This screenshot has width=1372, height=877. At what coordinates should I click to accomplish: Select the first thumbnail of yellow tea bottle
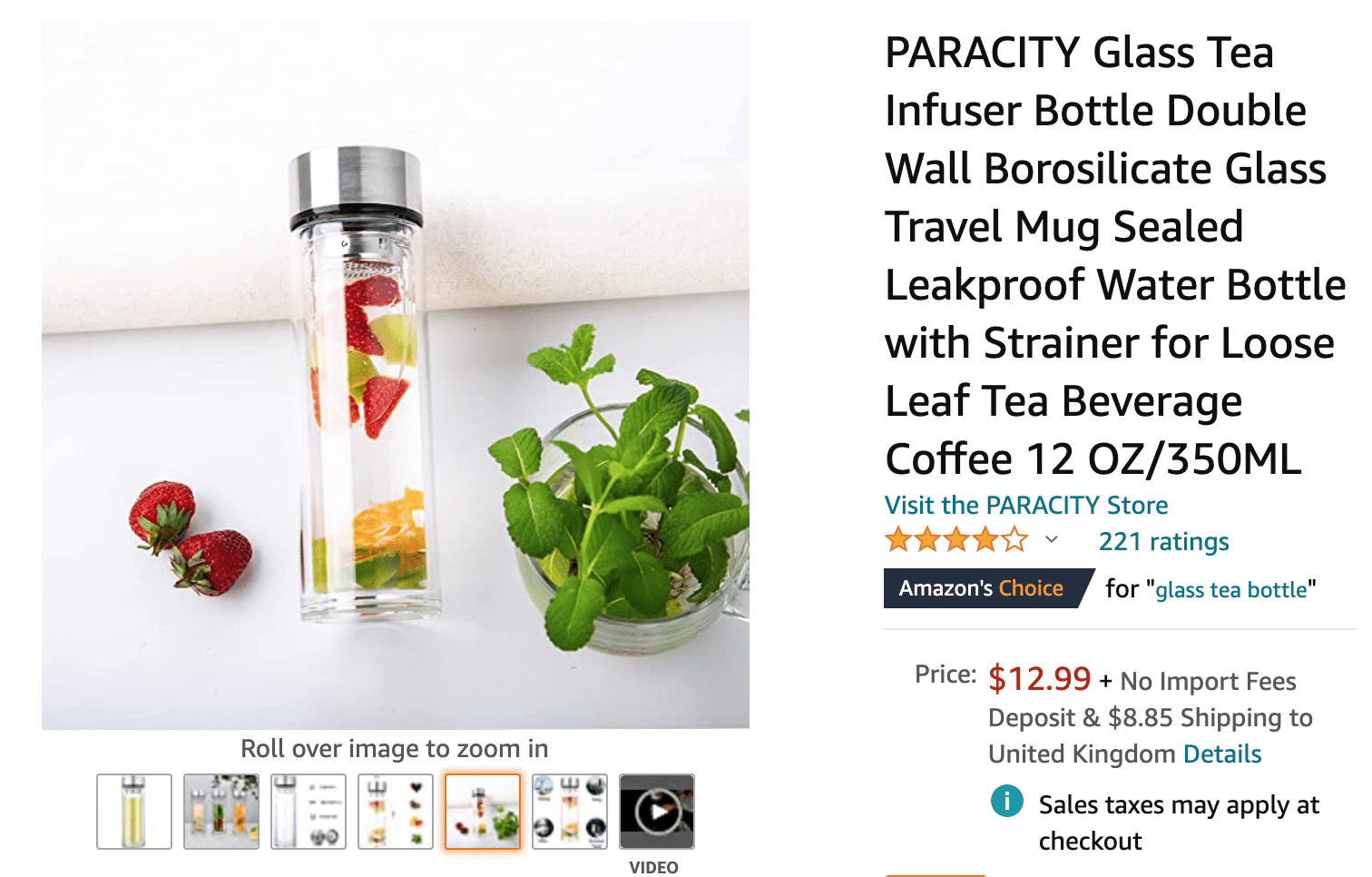tap(134, 812)
